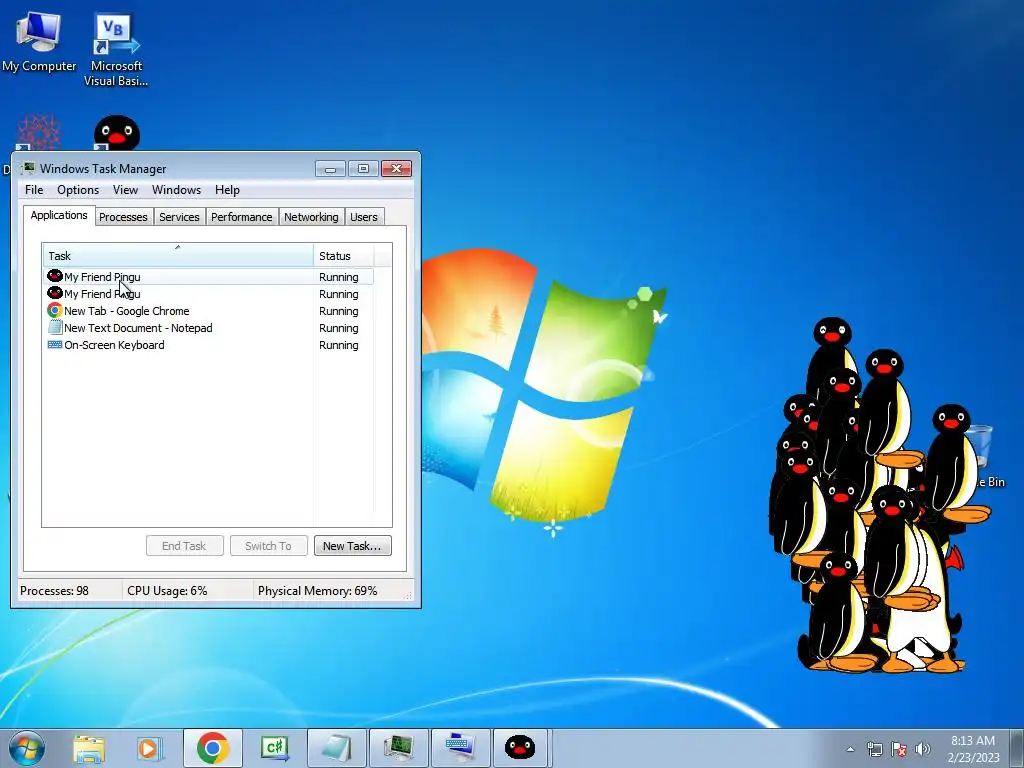Click the New Task... button

[x=353, y=546]
